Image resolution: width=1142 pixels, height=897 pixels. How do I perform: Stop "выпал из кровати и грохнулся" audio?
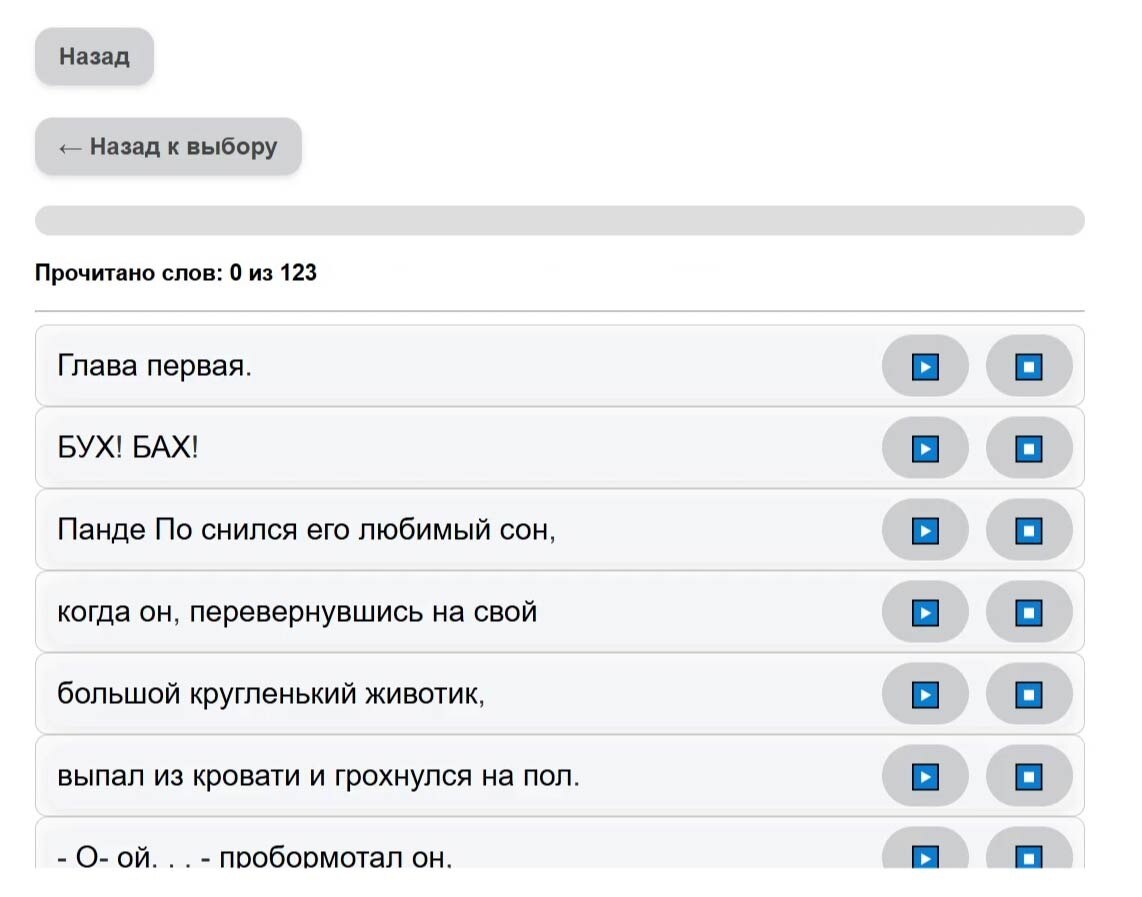point(1029,776)
